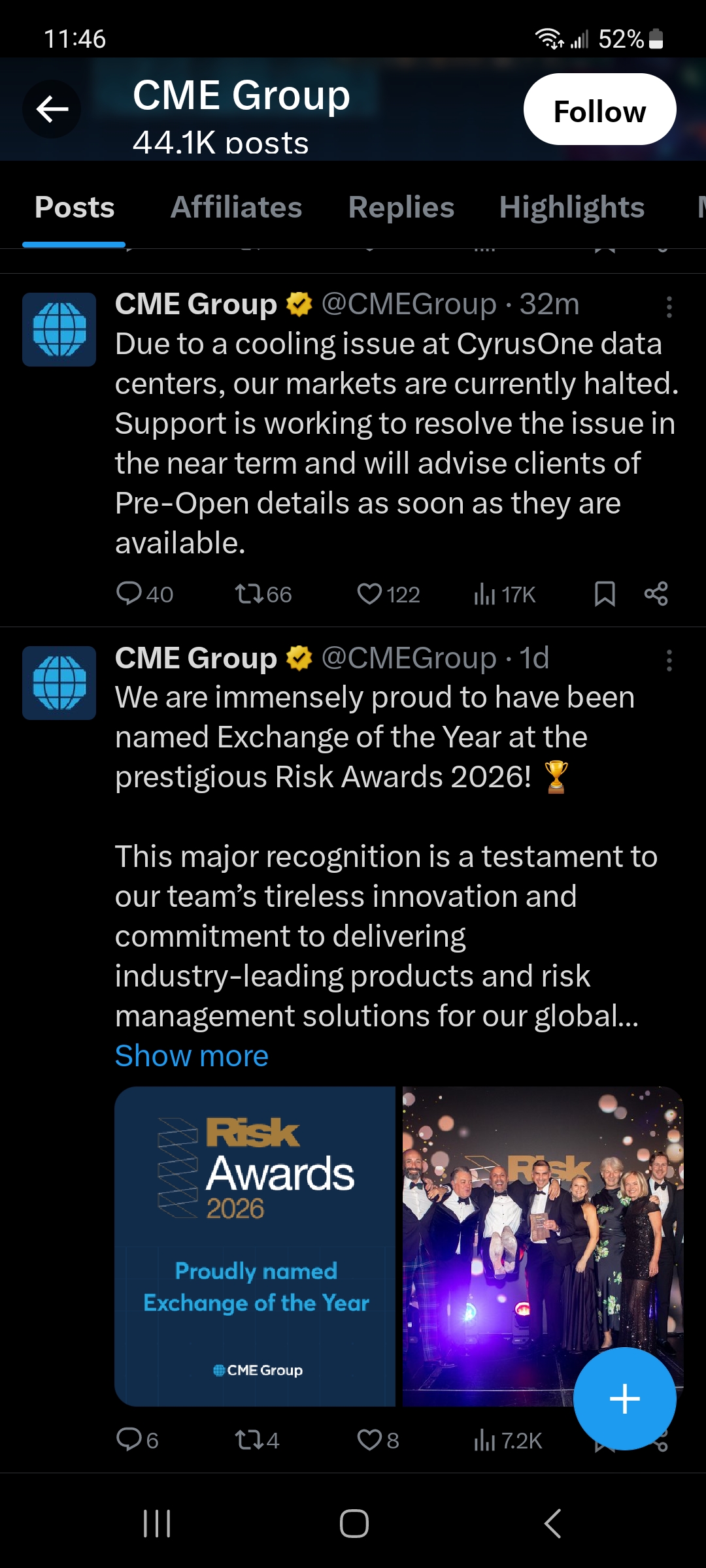Follow the CME Group account
This screenshot has width=706, height=1568.
599,110
